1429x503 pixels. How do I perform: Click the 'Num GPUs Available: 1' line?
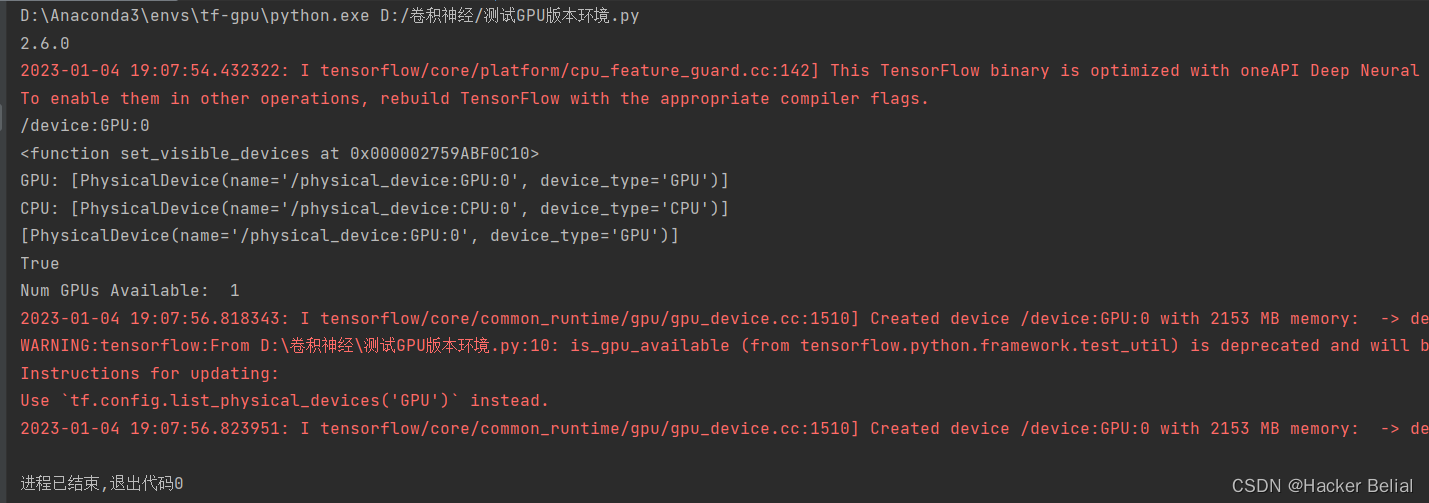click(x=130, y=291)
